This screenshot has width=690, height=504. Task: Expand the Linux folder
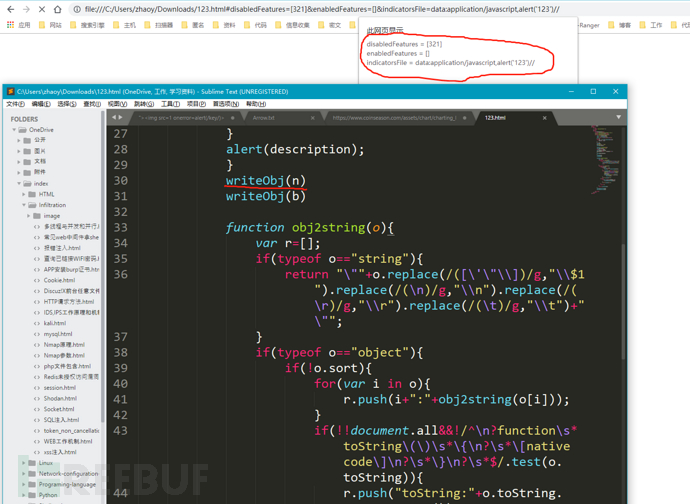(24, 463)
